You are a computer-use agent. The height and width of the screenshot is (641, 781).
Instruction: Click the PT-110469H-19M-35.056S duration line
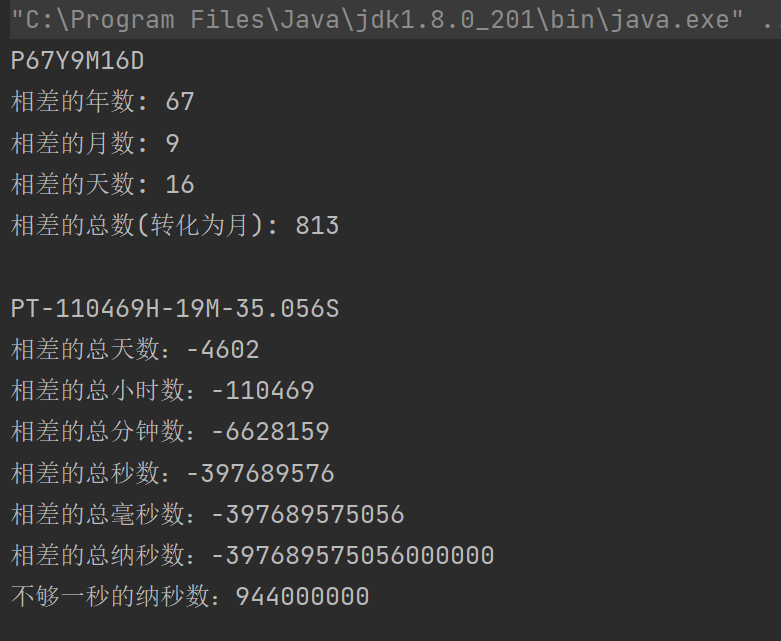175,308
